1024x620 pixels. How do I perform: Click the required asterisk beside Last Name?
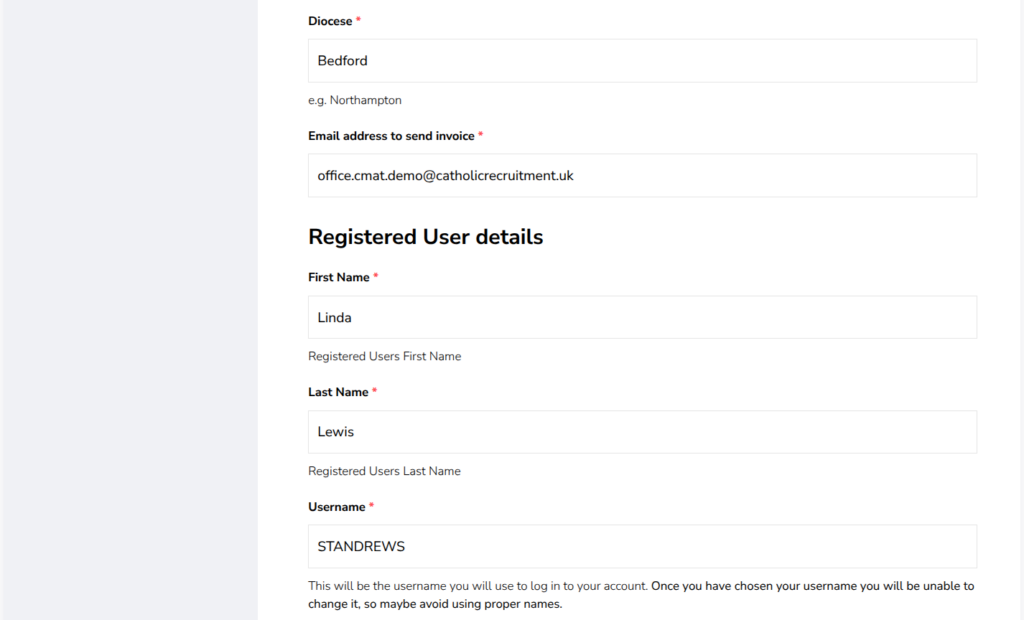[374, 392]
